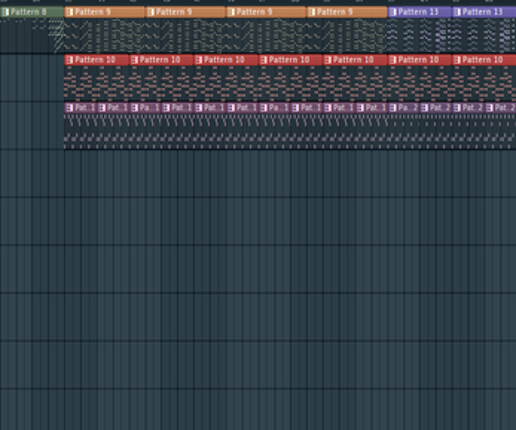Open the first Pattern 10 clip menu icon
Screen dimensions: 516x430
pos(70,60)
